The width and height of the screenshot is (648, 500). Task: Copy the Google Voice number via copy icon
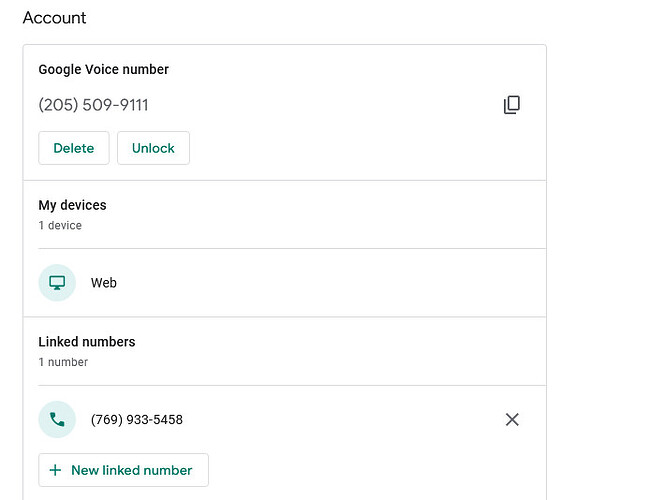512,105
